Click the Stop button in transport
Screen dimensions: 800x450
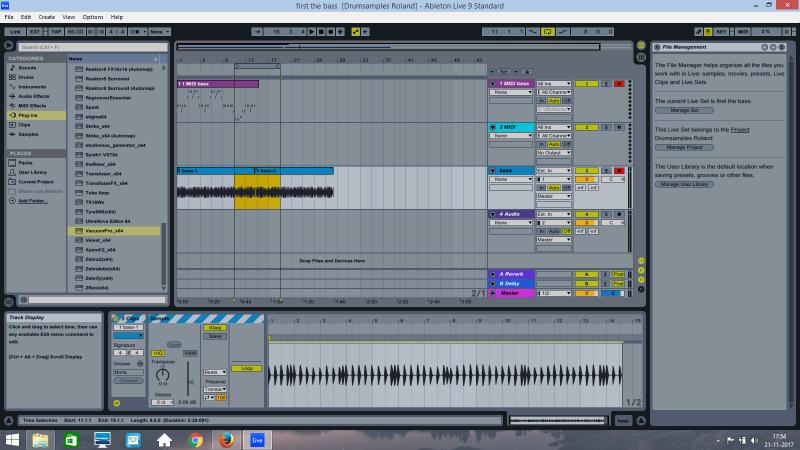(x=321, y=32)
